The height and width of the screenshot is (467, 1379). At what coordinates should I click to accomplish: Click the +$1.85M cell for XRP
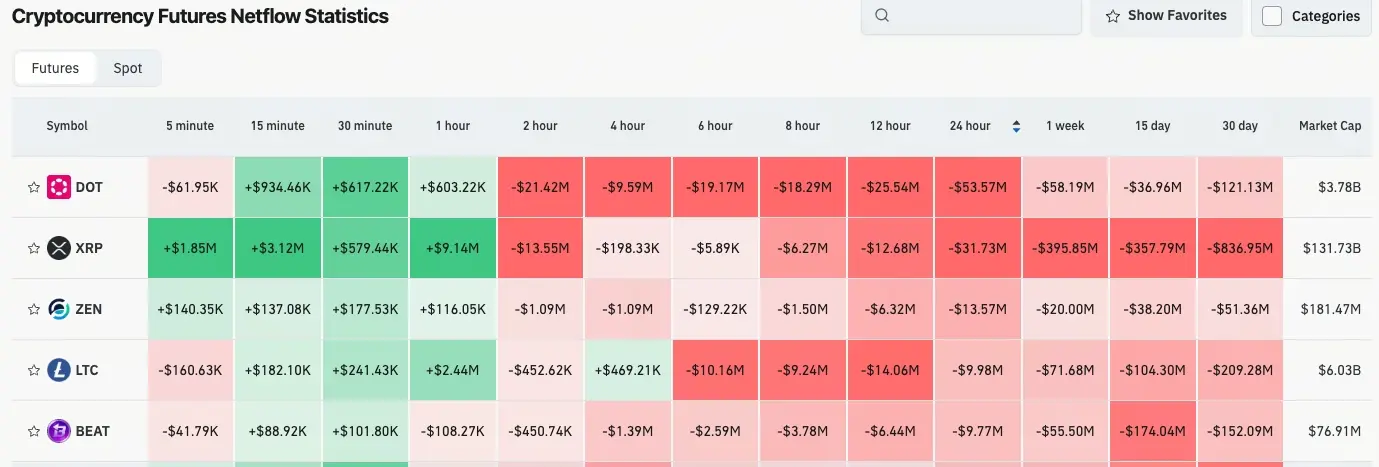click(190, 248)
